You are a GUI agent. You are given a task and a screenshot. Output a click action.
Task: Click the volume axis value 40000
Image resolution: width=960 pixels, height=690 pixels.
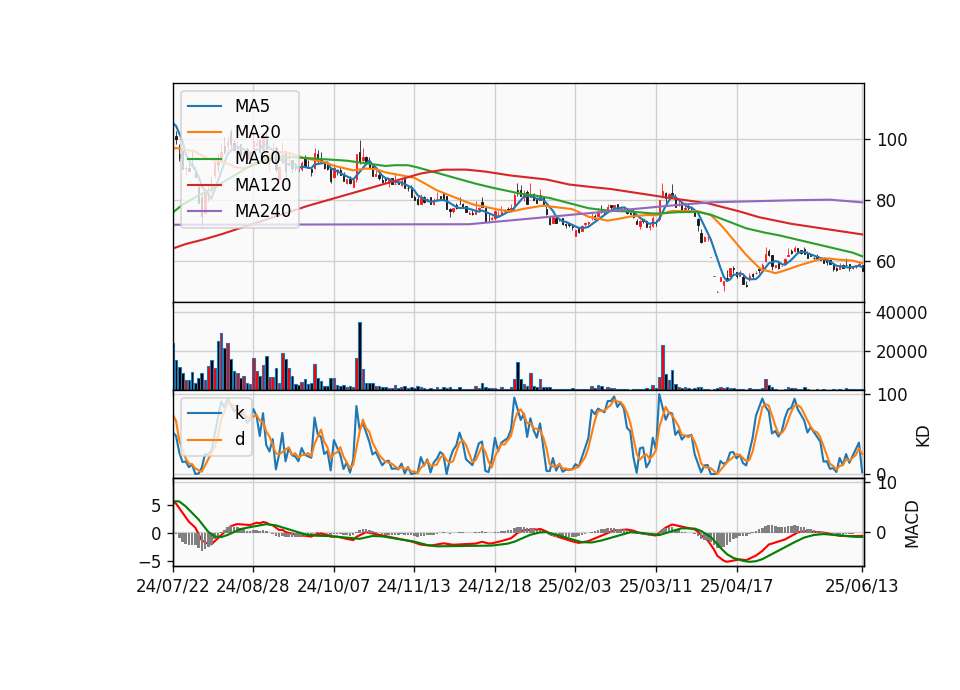click(902, 313)
